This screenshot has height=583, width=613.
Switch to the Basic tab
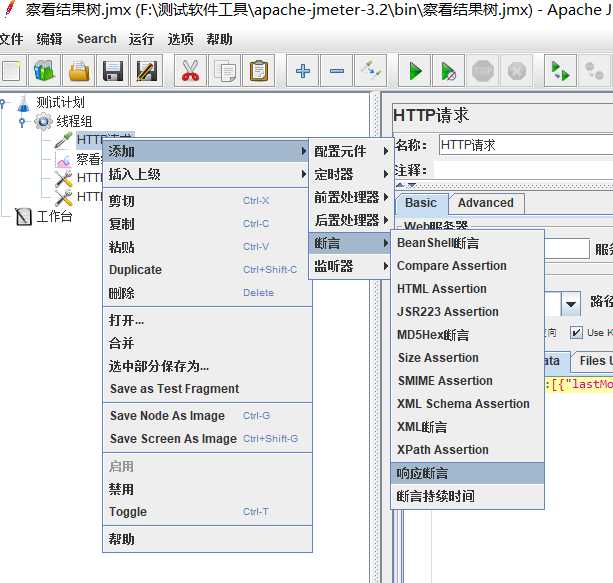(421, 203)
